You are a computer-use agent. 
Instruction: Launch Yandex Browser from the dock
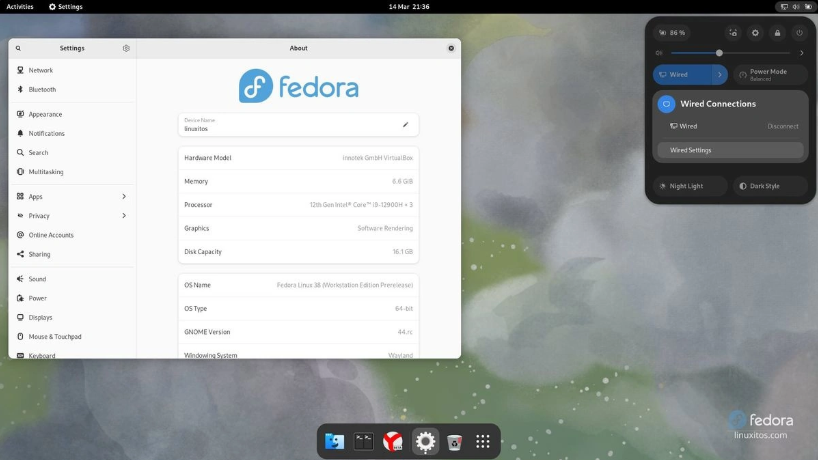(394, 441)
